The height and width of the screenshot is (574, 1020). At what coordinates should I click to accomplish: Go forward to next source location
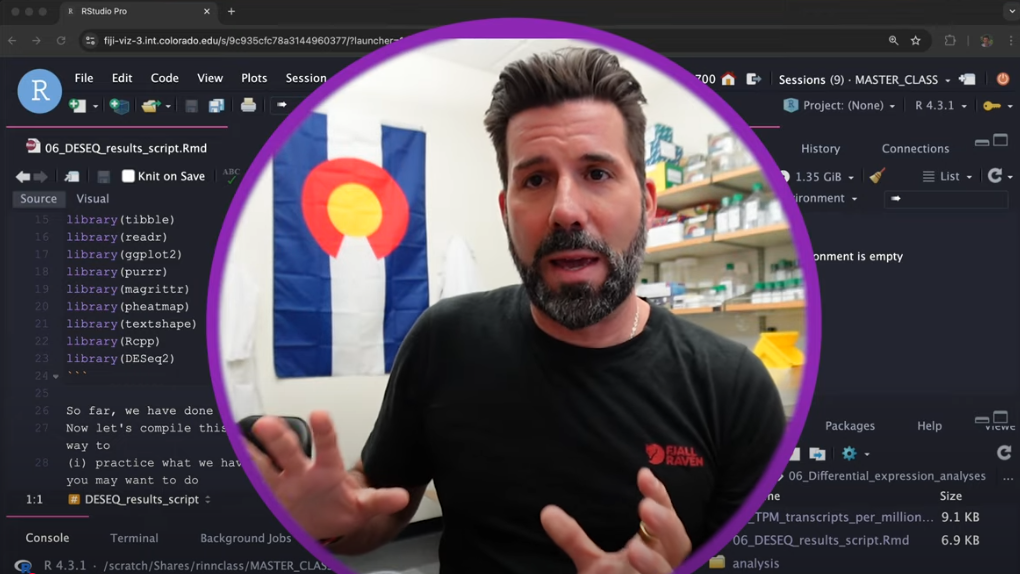[40, 176]
